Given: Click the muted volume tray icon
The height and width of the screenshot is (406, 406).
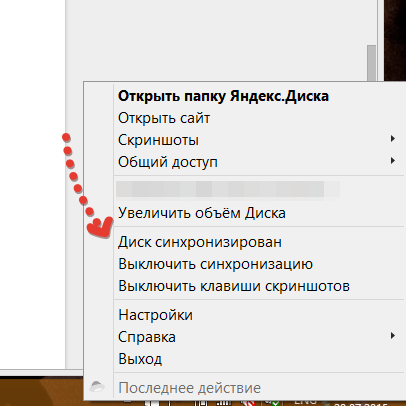Looking at the screenshot, I should click(x=248, y=403).
